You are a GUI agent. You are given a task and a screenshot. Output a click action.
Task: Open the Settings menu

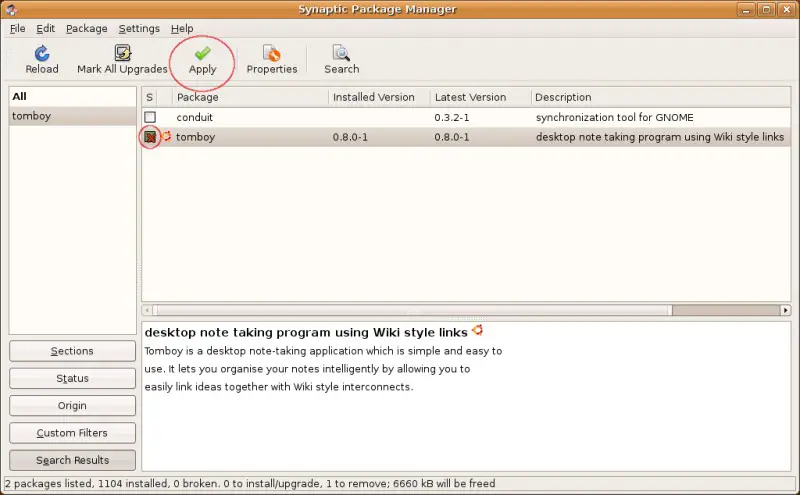coord(139,29)
